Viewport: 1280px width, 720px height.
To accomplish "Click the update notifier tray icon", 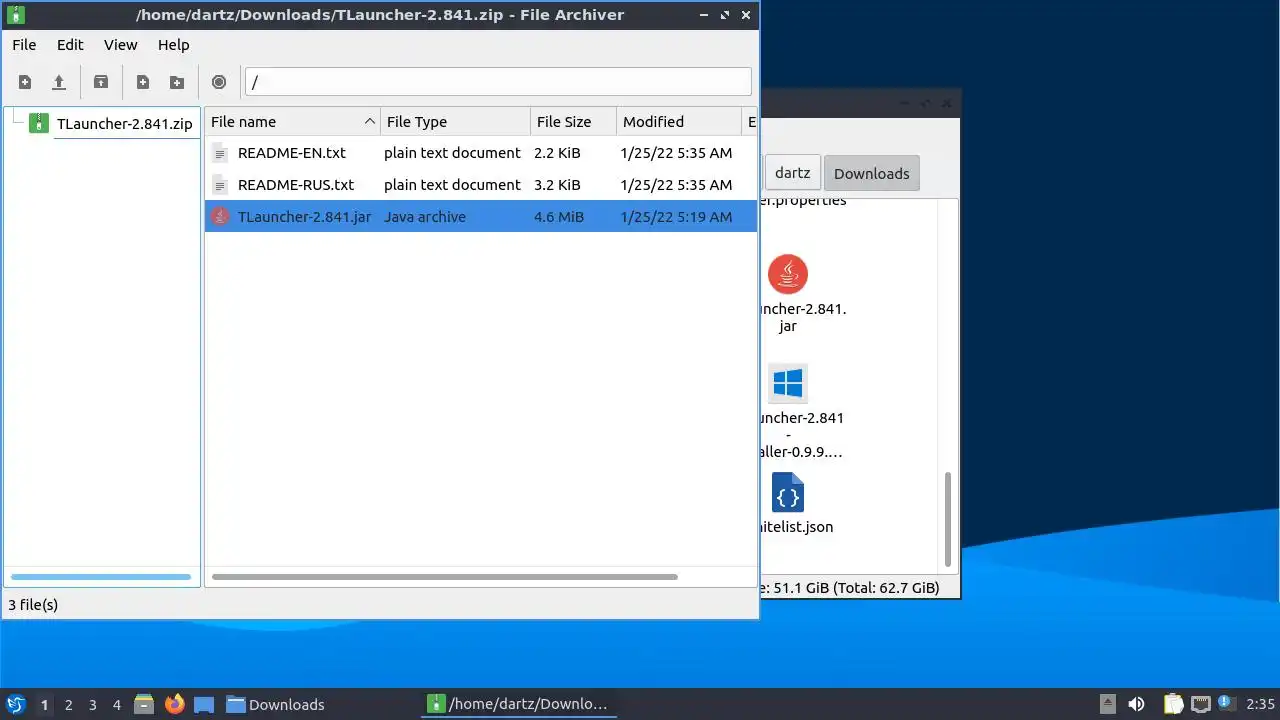I will [1225, 703].
